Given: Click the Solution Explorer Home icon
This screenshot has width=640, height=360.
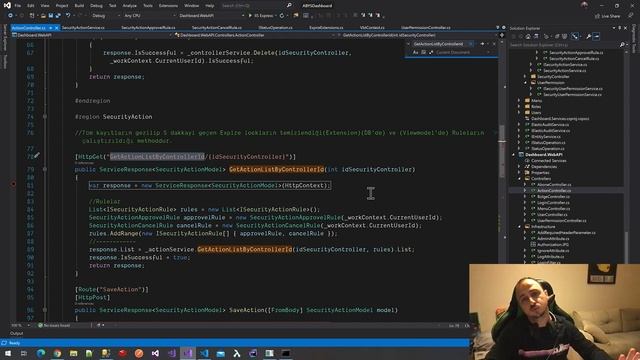Looking at the screenshot, I should [528, 36].
